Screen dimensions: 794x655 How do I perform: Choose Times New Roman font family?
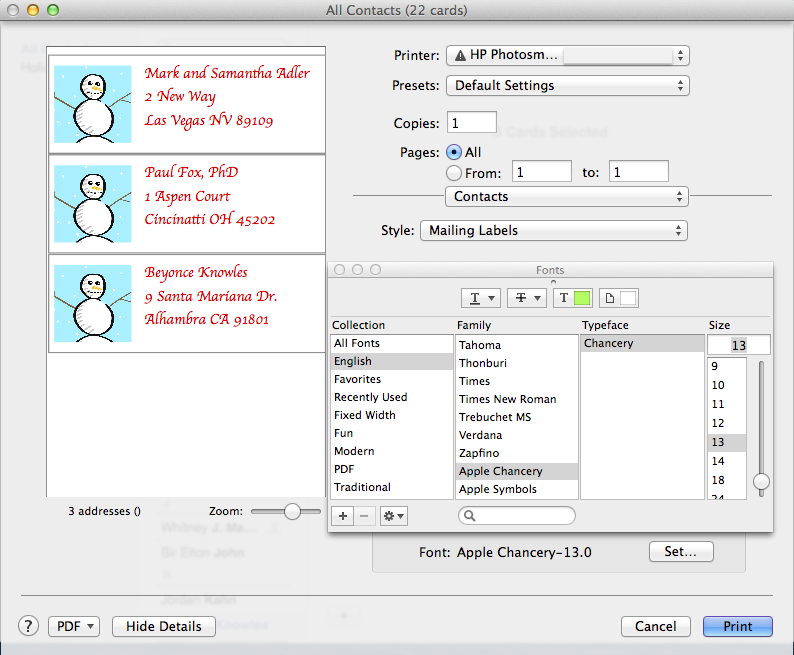pyautogui.click(x=507, y=399)
